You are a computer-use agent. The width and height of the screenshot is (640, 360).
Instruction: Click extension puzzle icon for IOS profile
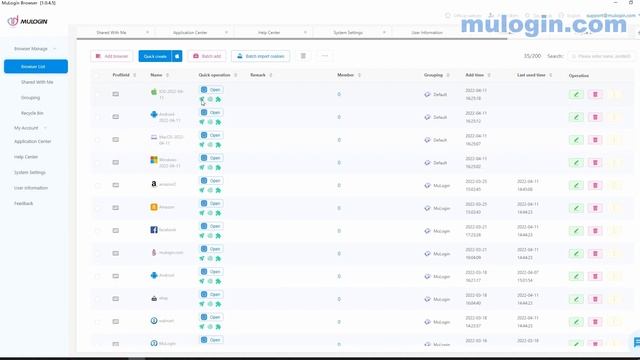[218, 99]
